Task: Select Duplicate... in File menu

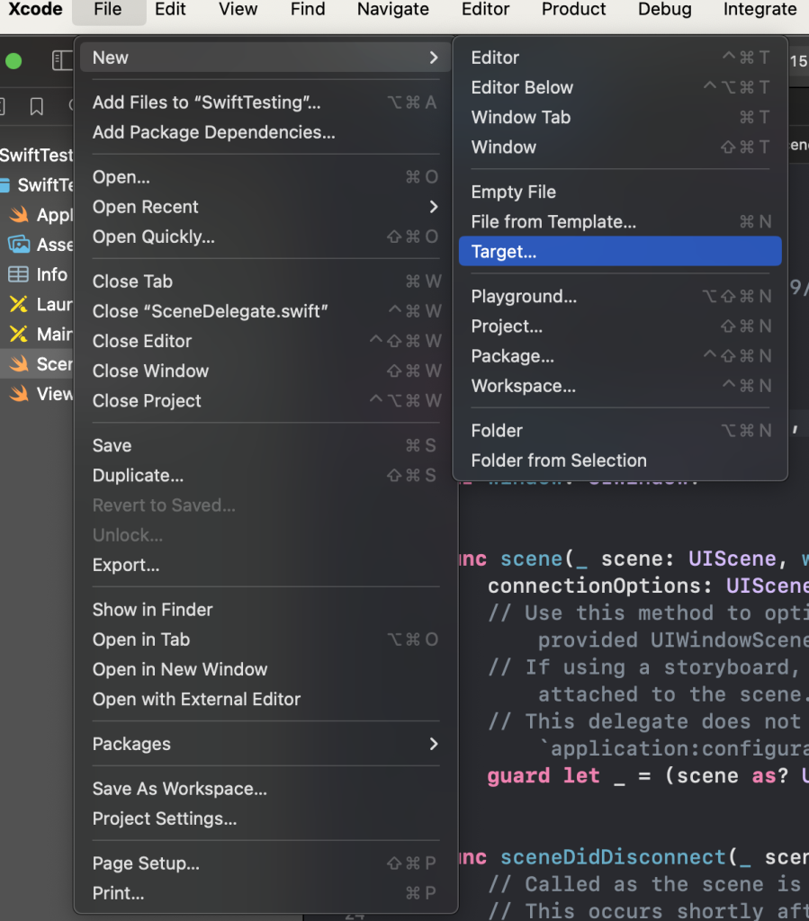Action: 266,475
